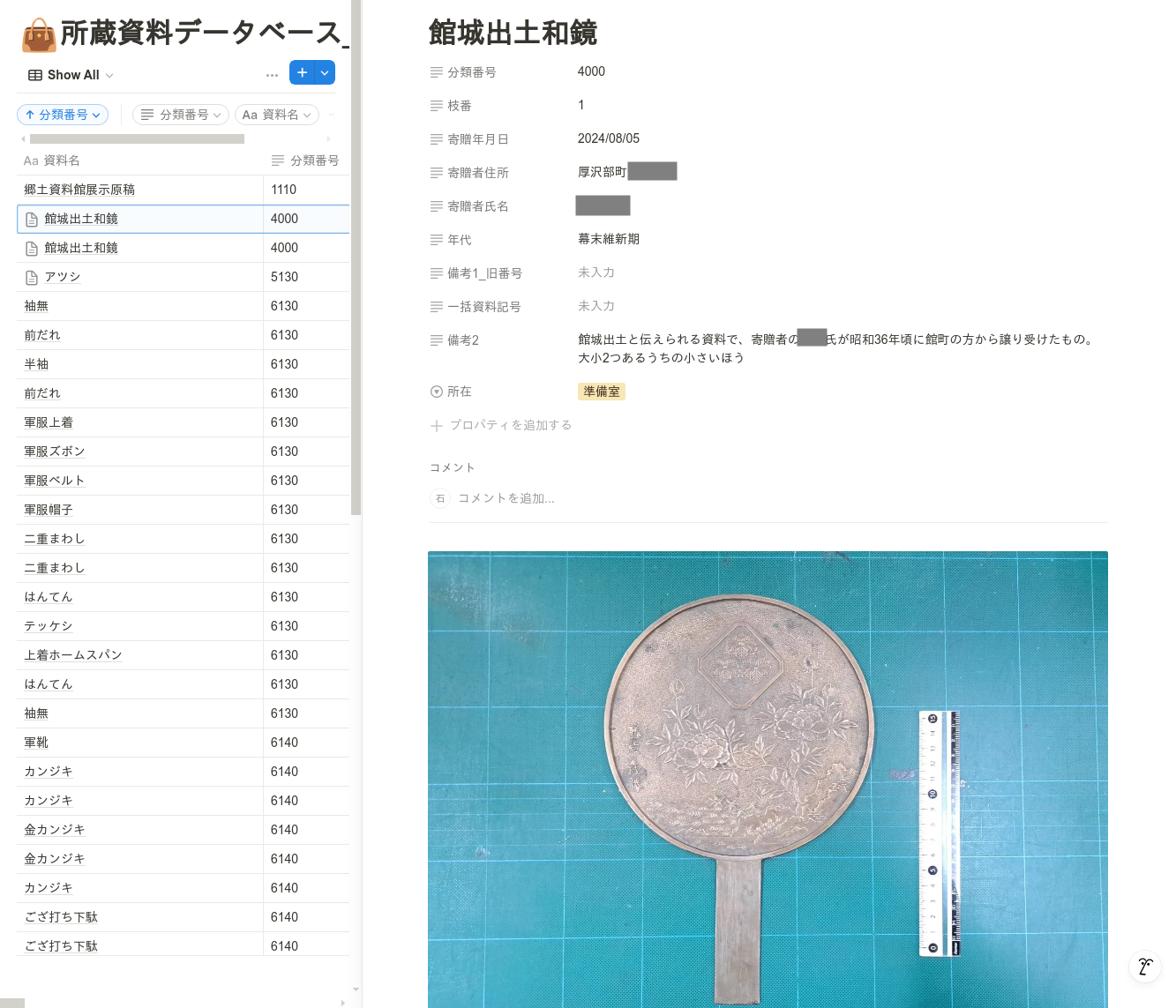Click the 分類番号 column header
This screenshot has height=1008, width=1176.
coord(305,161)
